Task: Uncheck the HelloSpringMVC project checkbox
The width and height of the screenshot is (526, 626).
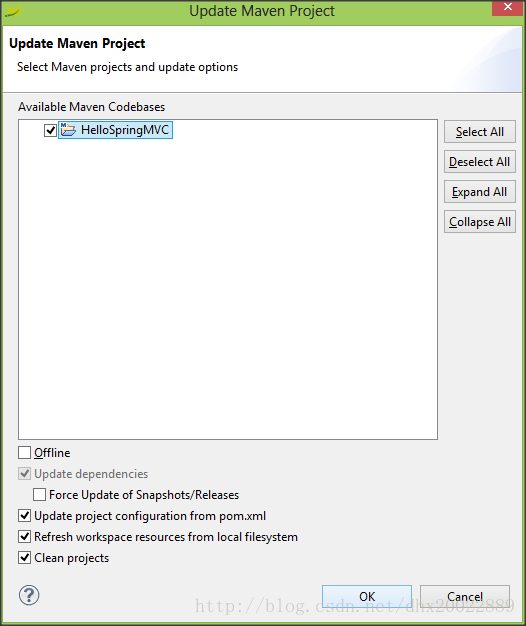Action: pyautogui.click(x=50, y=130)
